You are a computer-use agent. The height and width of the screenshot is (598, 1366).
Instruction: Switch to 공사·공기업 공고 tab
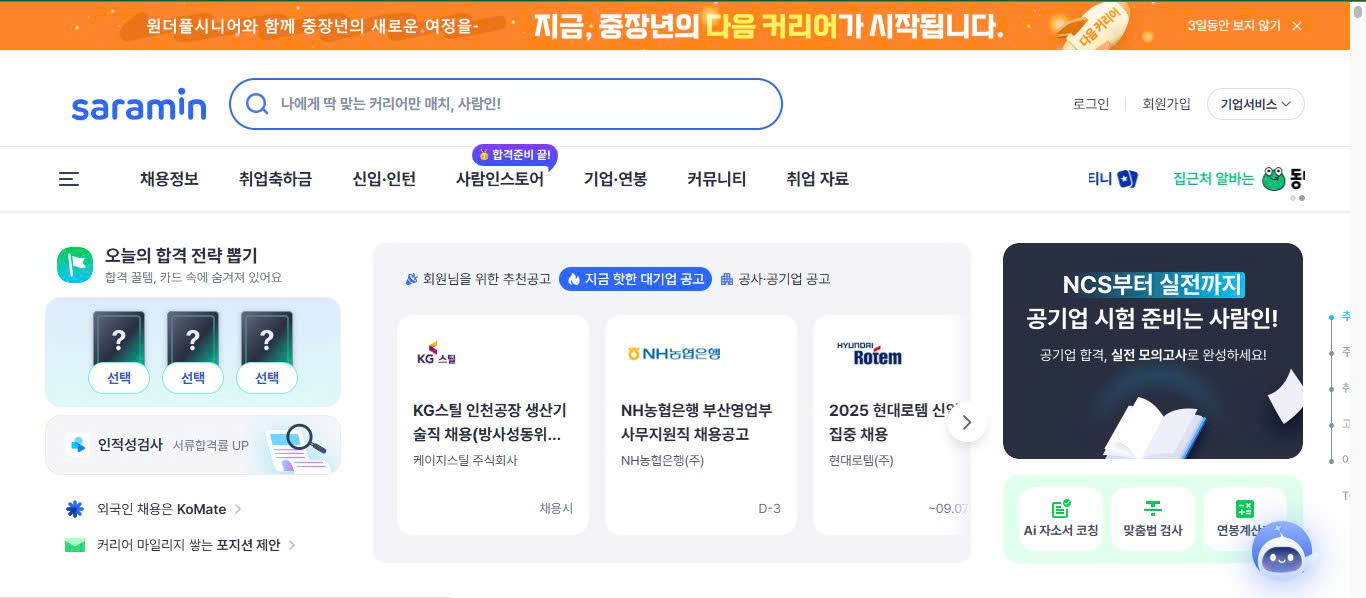pyautogui.click(x=775, y=279)
